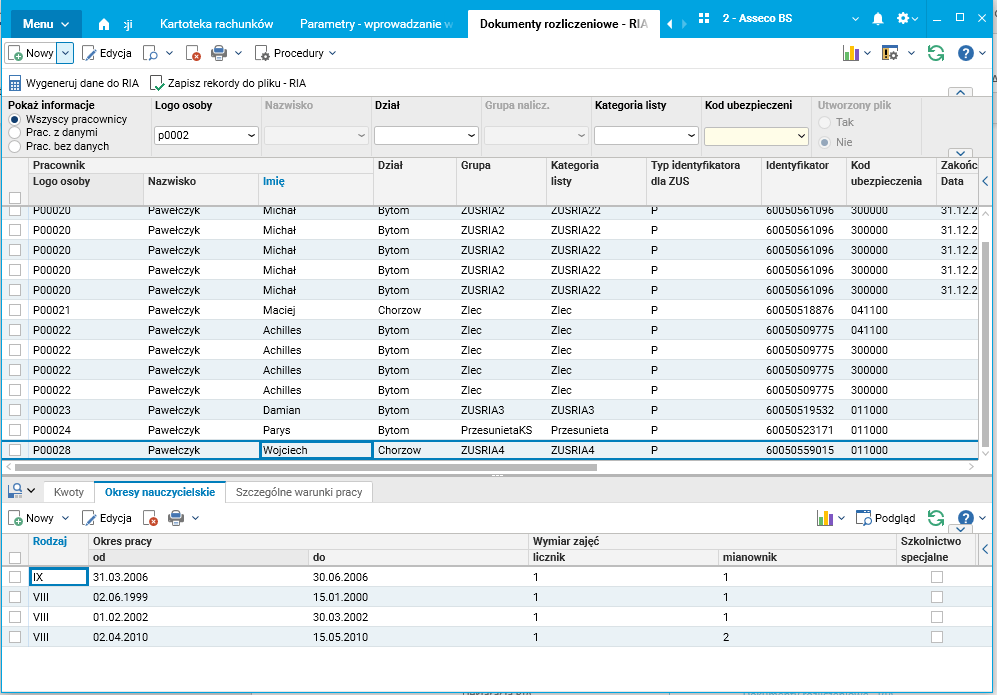This screenshot has width=997, height=695.
Task: Expand the 'Dział' filter dropdown
Action: [470, 136]
